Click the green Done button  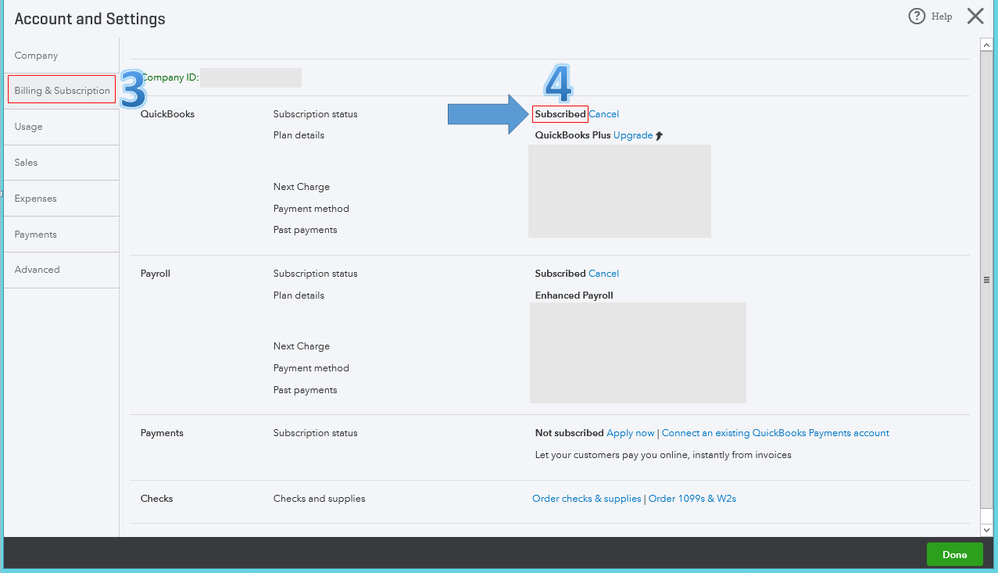coord(954,555)
